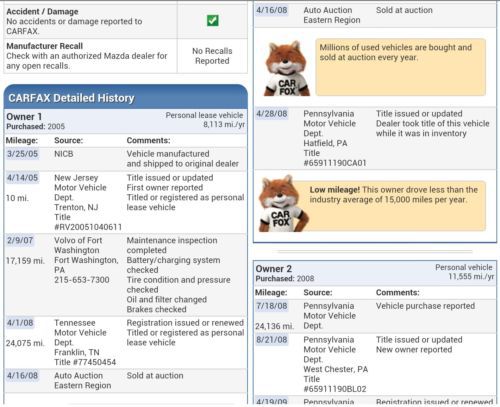This screenshot has width=500, height=407.
Task: Click the No Recalls Reported cell
Action: (x=212, y=56)
